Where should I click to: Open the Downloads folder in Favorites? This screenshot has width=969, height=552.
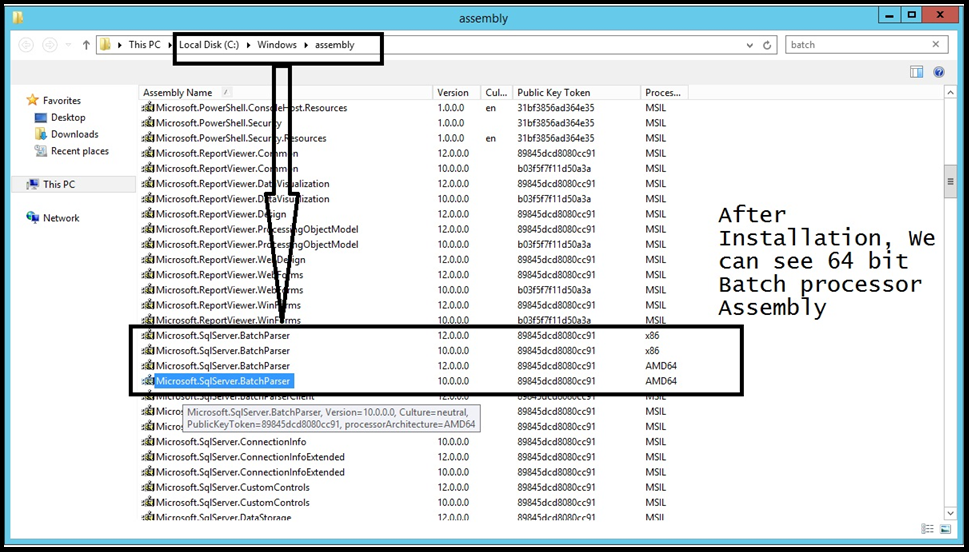point(74,134)
